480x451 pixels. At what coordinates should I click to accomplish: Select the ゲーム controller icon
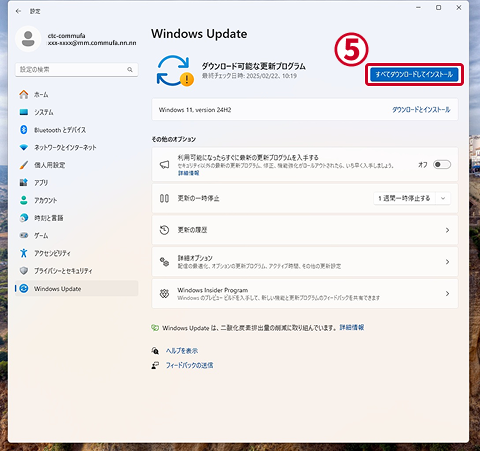[x=24, y=235]
